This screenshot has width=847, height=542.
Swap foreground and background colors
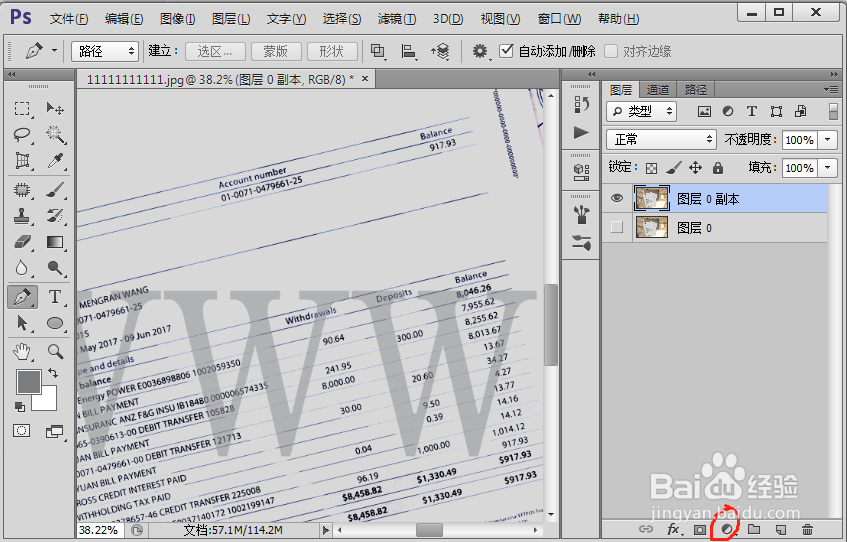(x=52, y=373)
